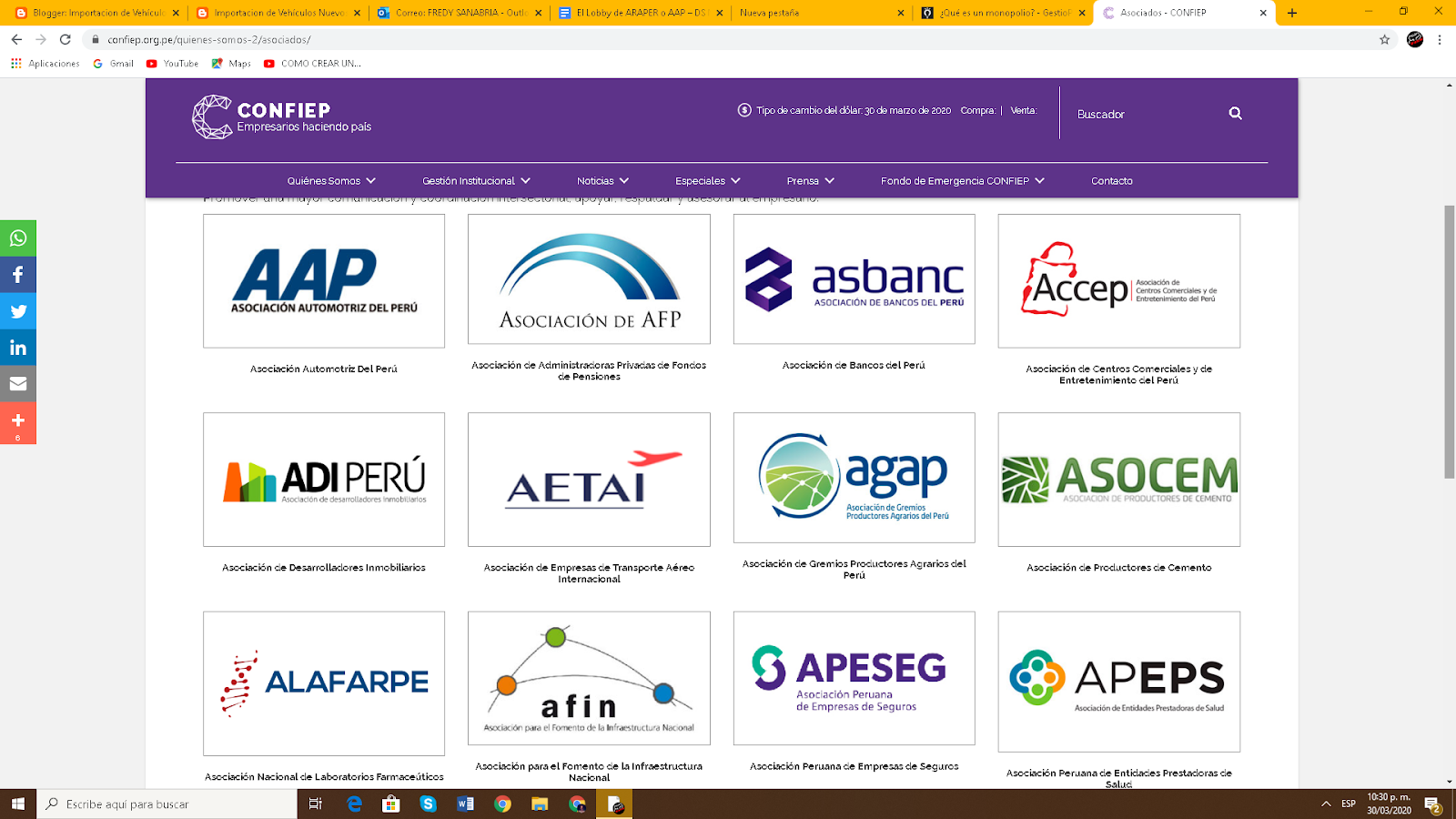
Task: Open Chrome profile avatar
Action: (1415, 39)
